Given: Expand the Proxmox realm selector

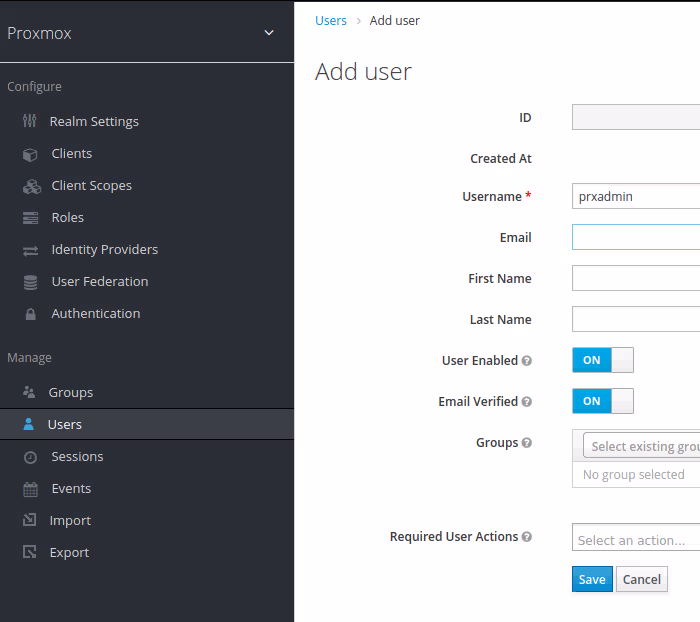Looking at the screenshot, I should pos(268,33).
